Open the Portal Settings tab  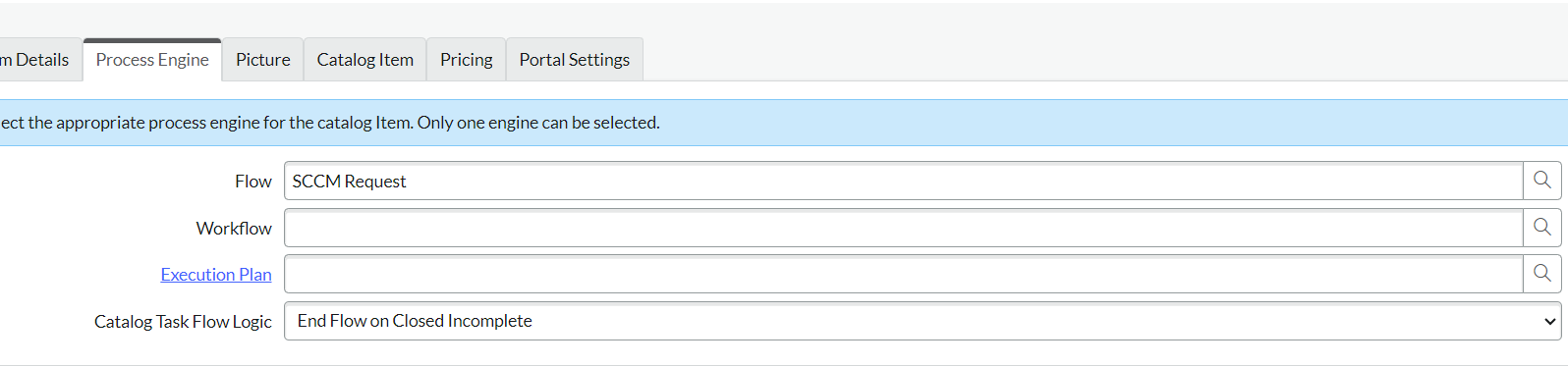click(x=575, y=60)
